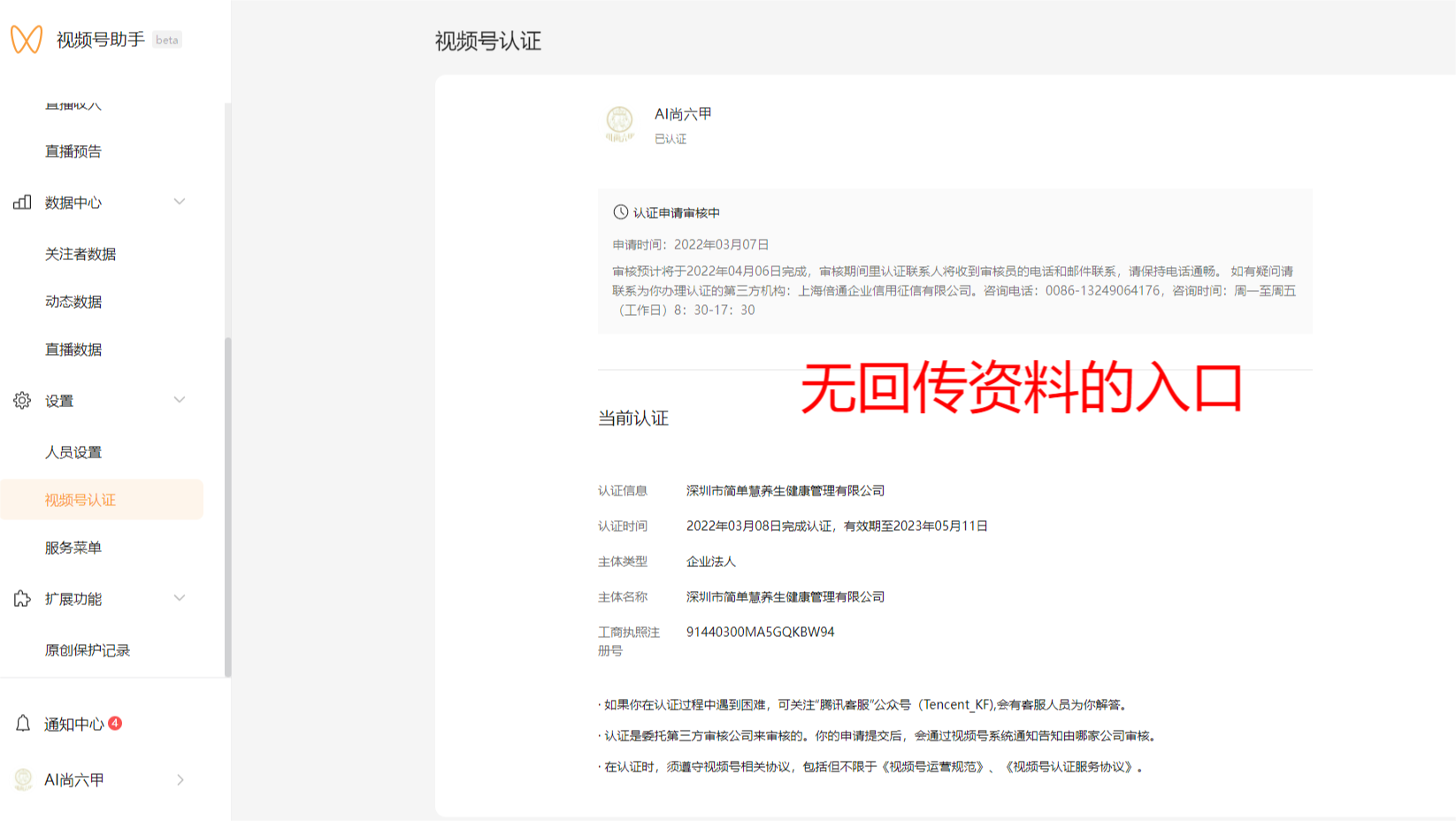1456x821 pixels.
Task: Click the AI尚六甲 avatar in sidebar footer
Action: [24, 779]
